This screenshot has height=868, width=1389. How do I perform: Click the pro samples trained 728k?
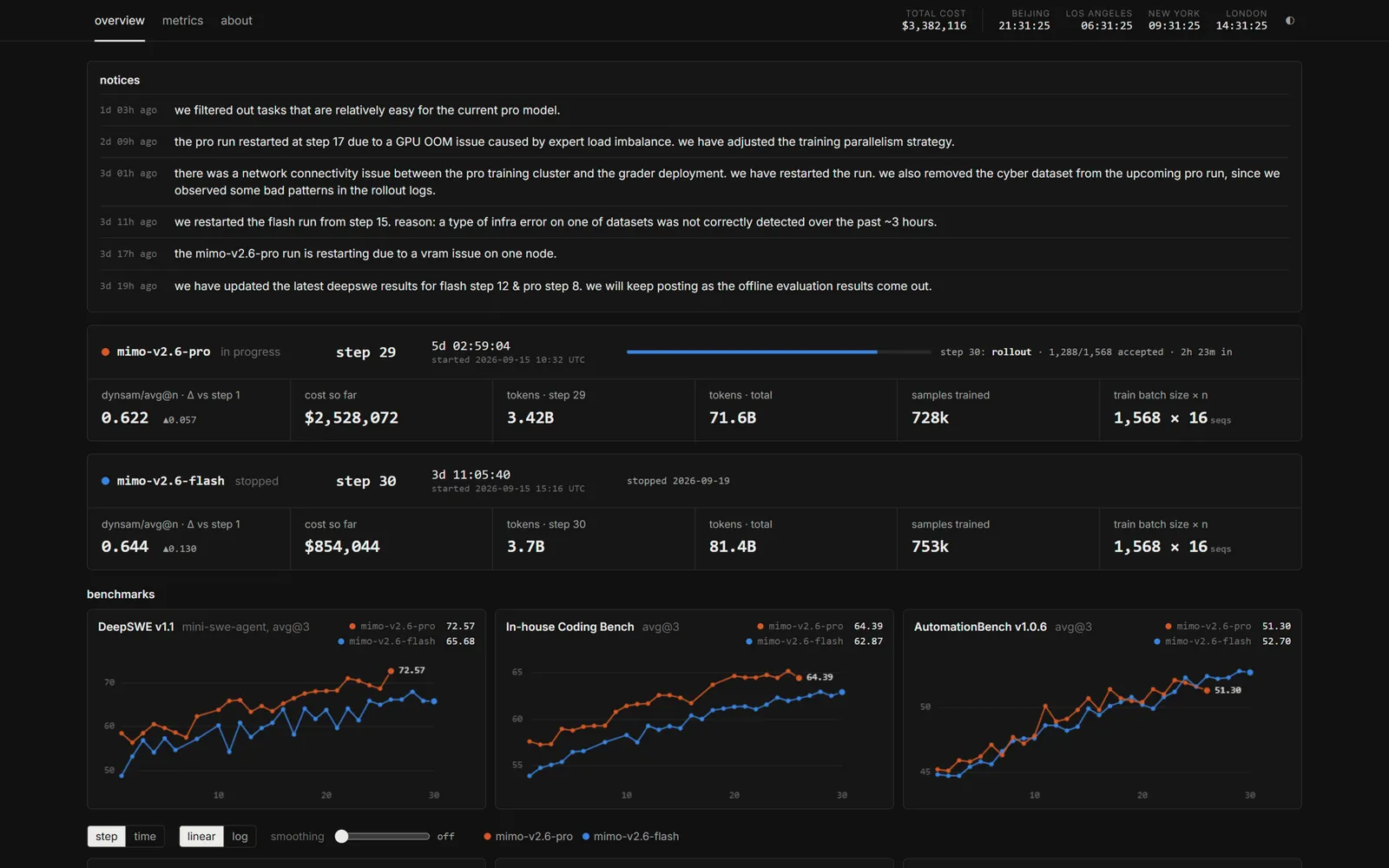(930, 418)
